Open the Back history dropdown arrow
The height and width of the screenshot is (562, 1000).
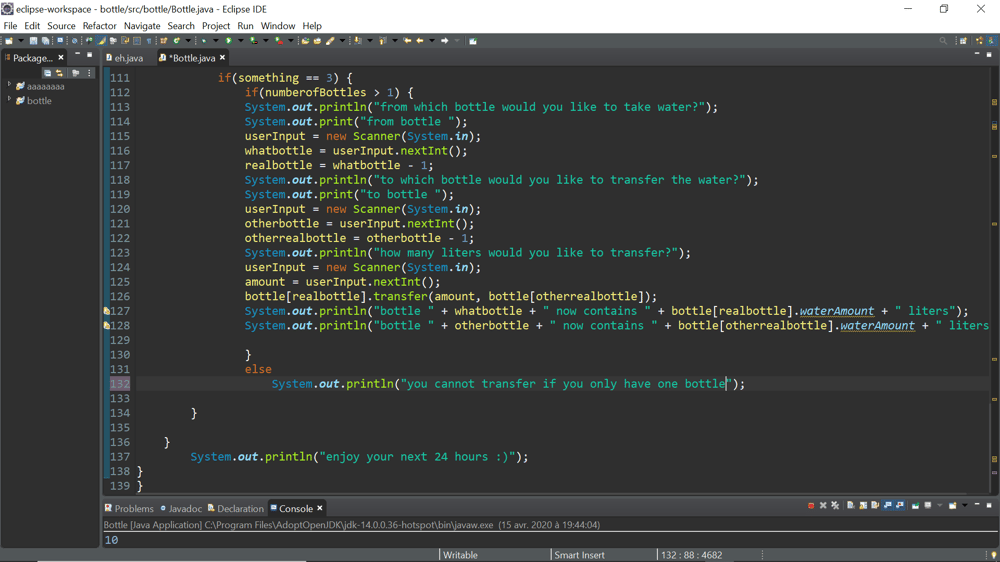click(432, 41)
